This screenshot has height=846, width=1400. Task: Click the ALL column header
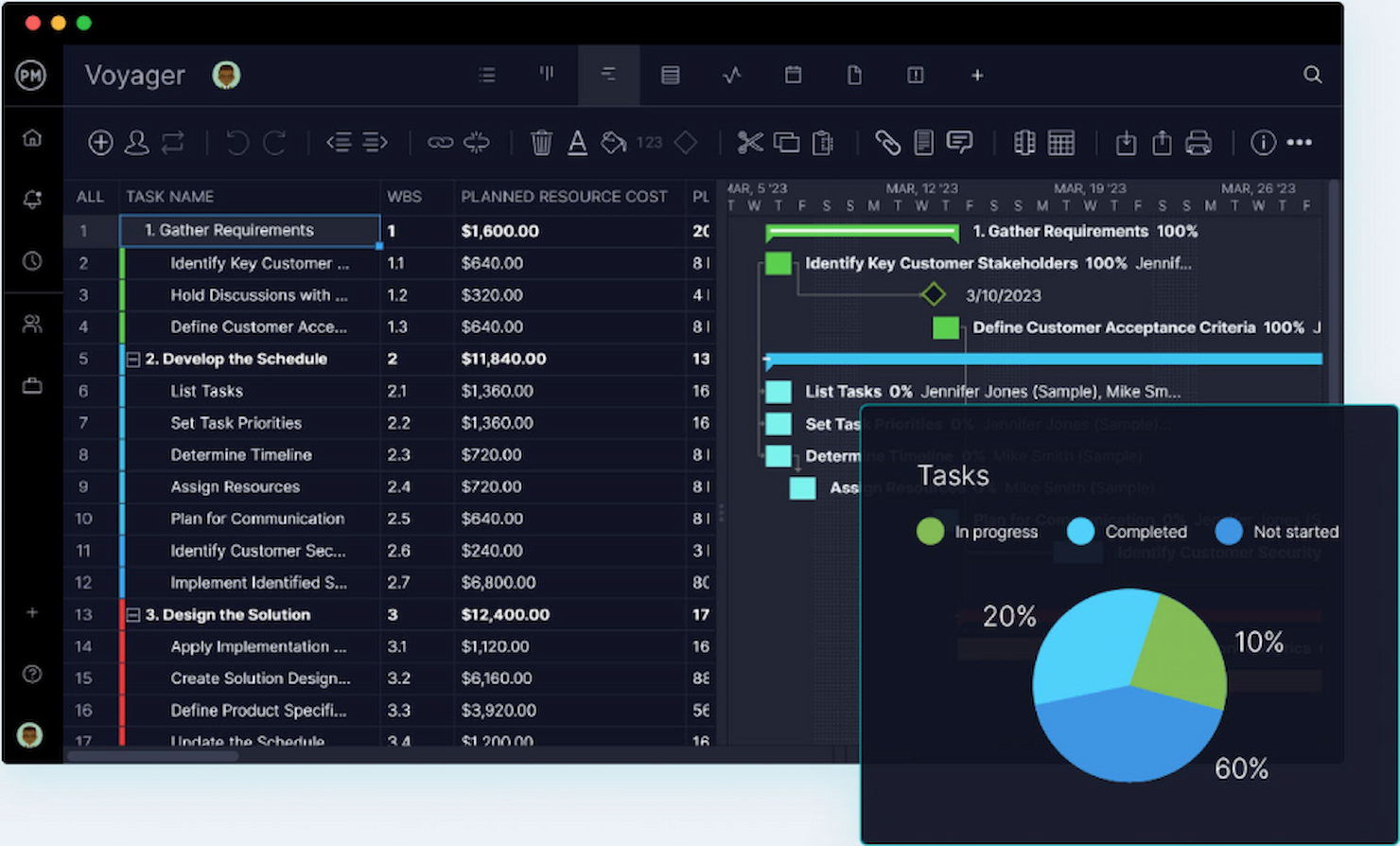click(90, 197)
